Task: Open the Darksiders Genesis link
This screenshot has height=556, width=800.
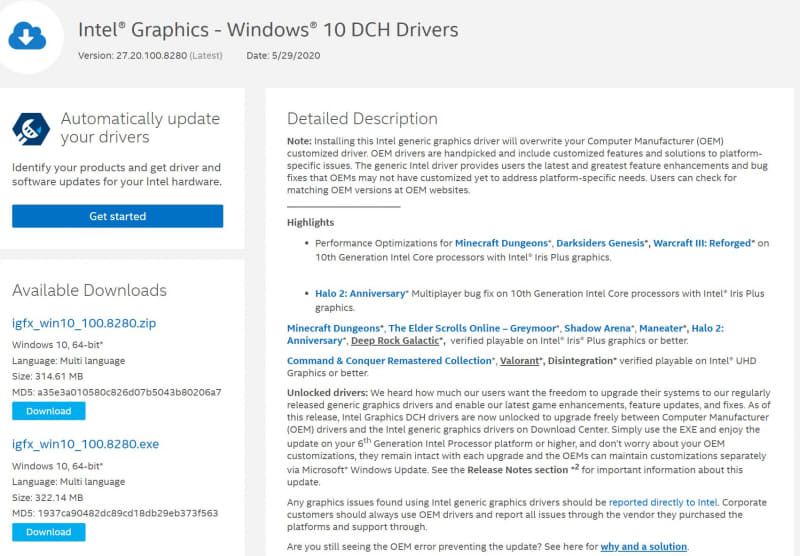Action: (600, 243)
